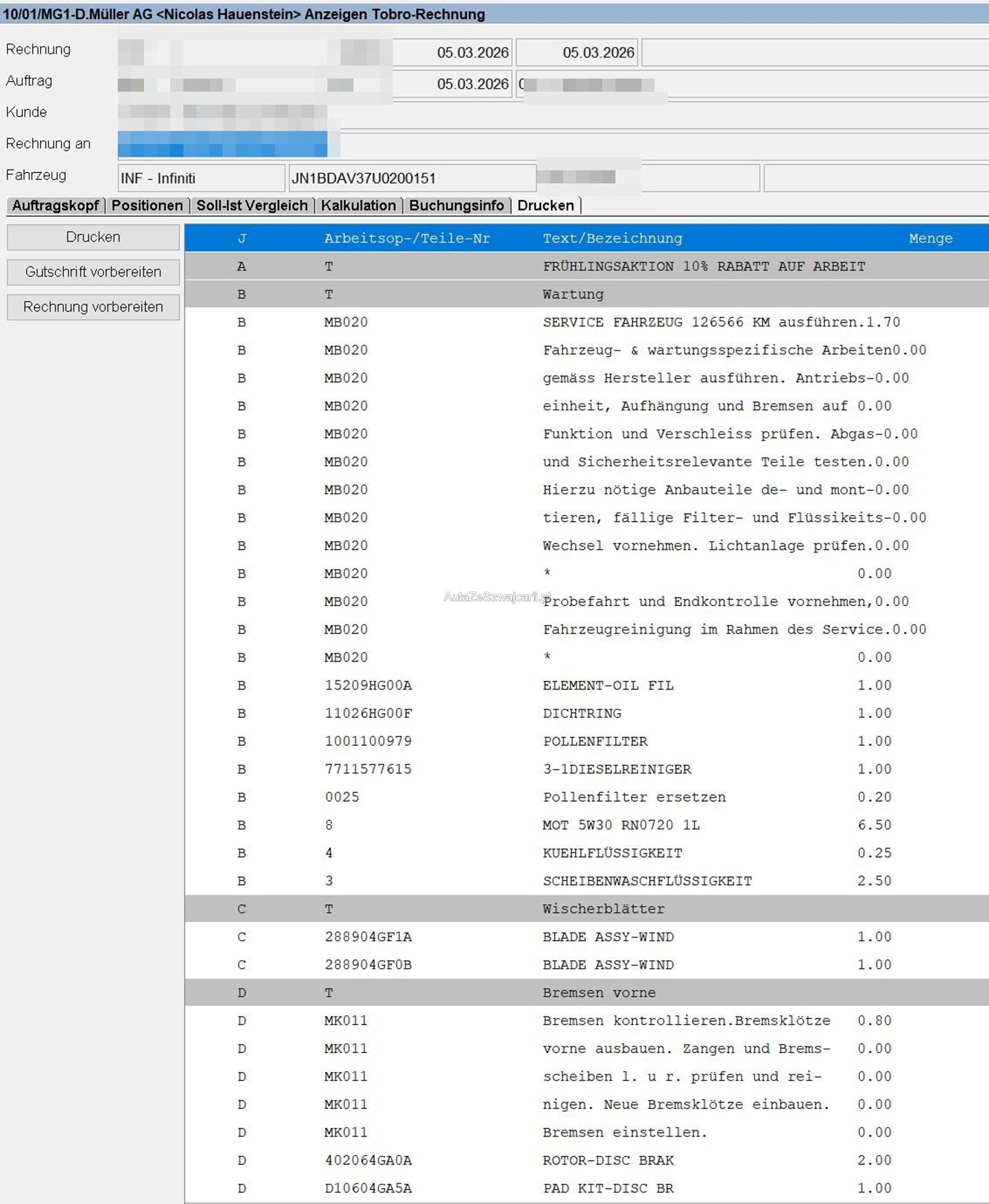Select the FRÜHLINGSAKTION 10% RABATT row
Screen dimensions: 989x1204
(x=704, y=266)
